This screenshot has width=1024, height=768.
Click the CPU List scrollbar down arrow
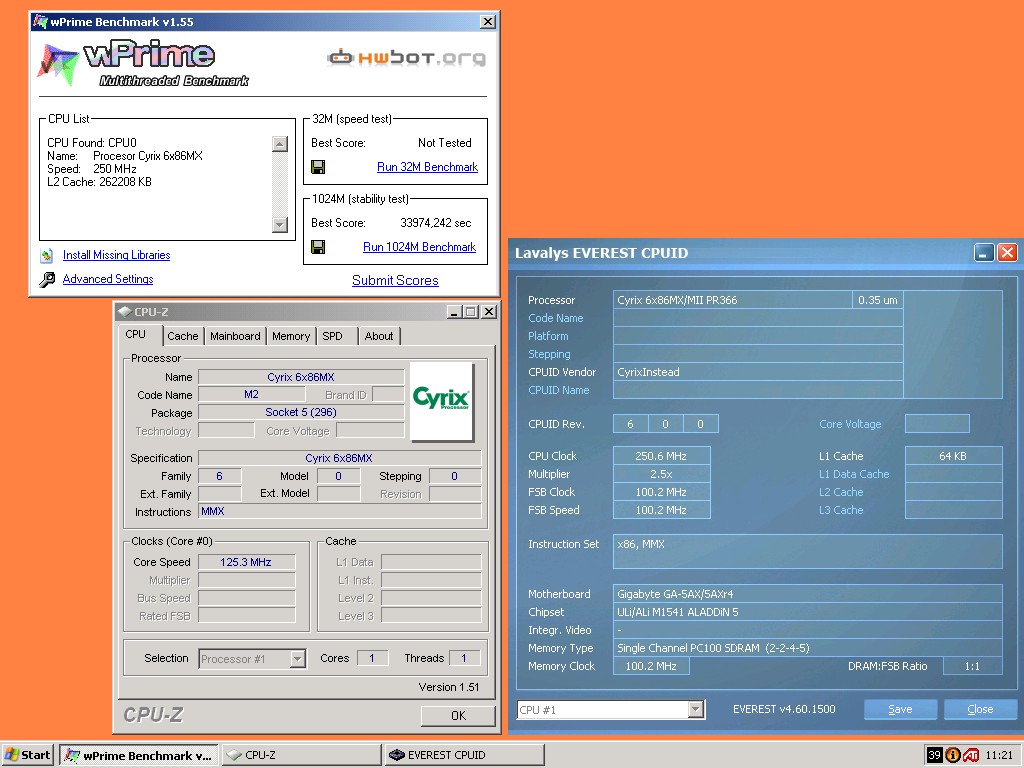280,225
